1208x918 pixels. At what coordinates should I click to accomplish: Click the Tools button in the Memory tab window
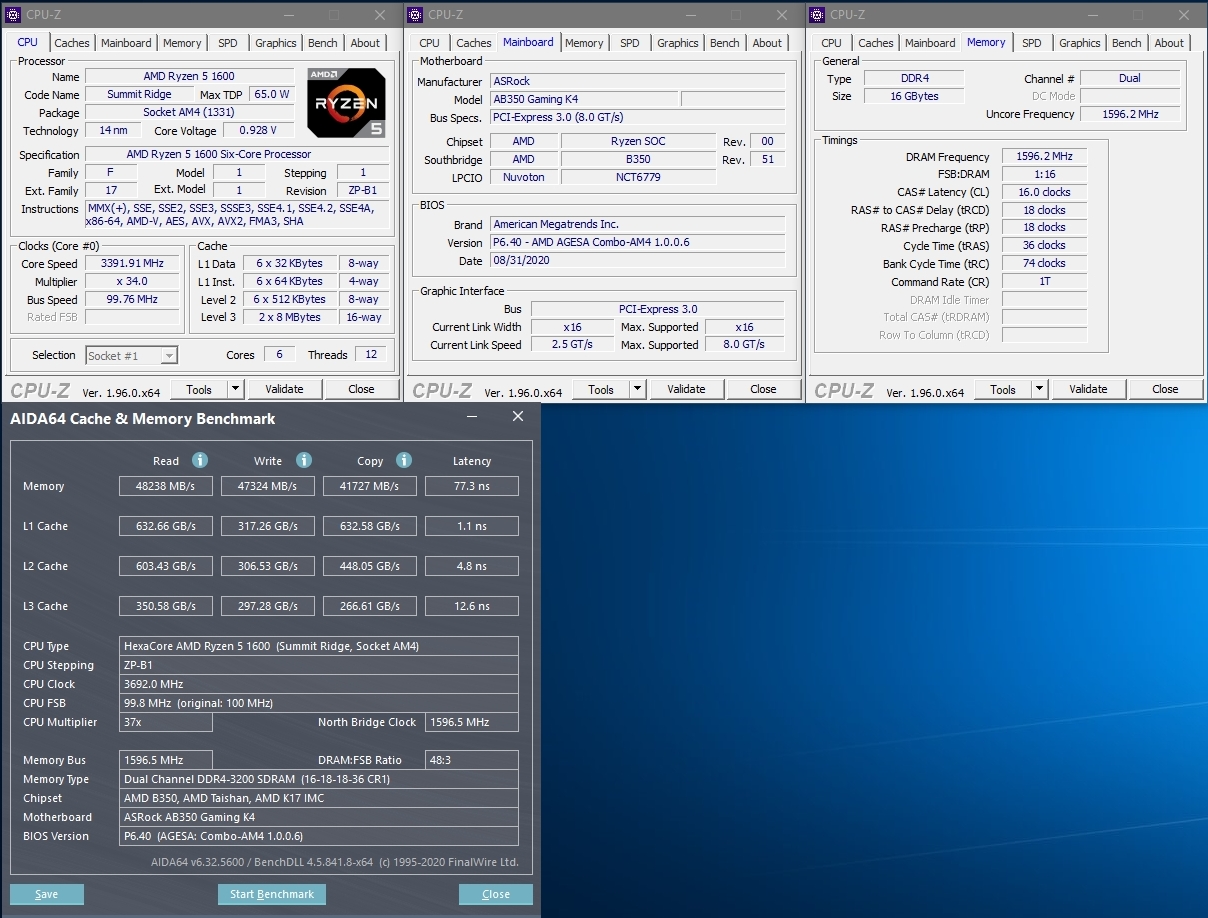(x=1003, y=389)
